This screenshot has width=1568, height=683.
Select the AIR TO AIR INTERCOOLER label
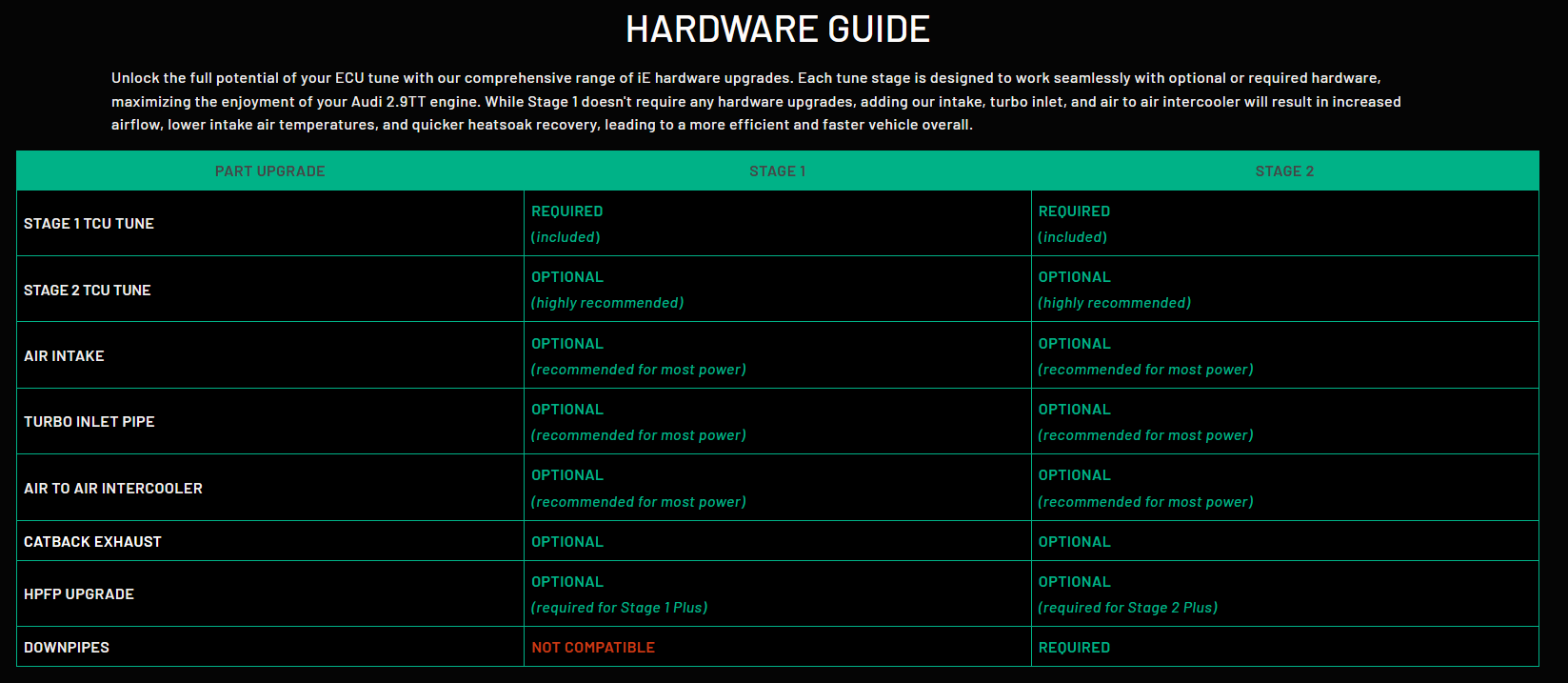point(113,489)
